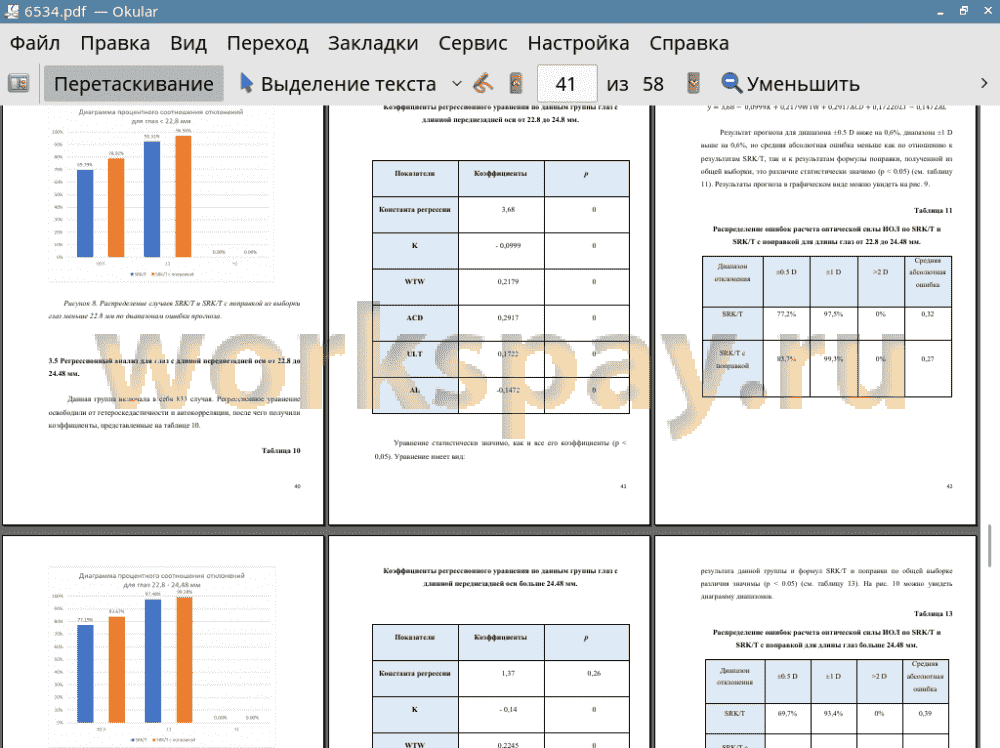
Task: Click the vertical document scrollbar handle
Action: 989,545
